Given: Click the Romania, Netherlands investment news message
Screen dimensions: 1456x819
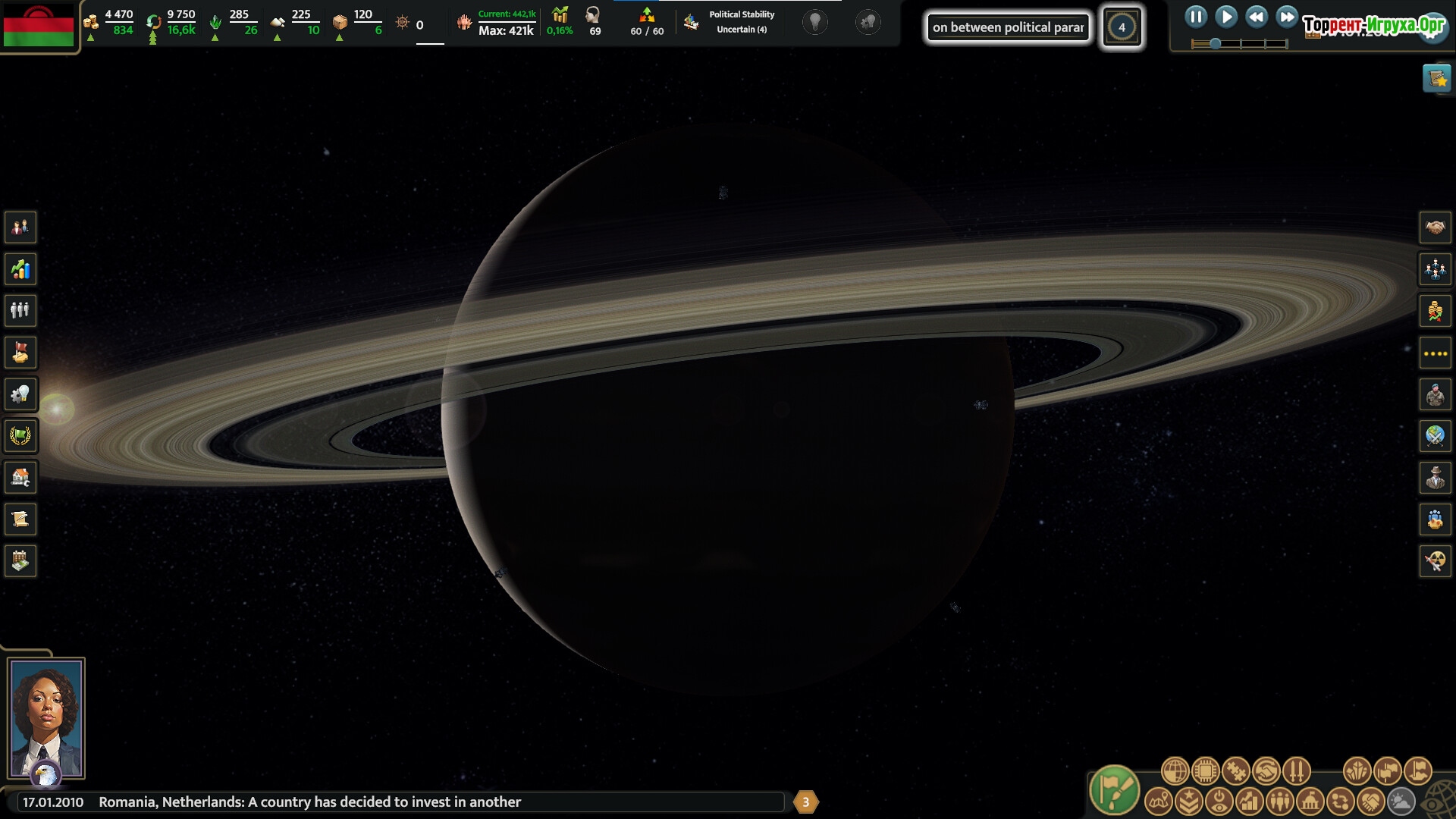Looking at the screenshot, I should [309, 802].
